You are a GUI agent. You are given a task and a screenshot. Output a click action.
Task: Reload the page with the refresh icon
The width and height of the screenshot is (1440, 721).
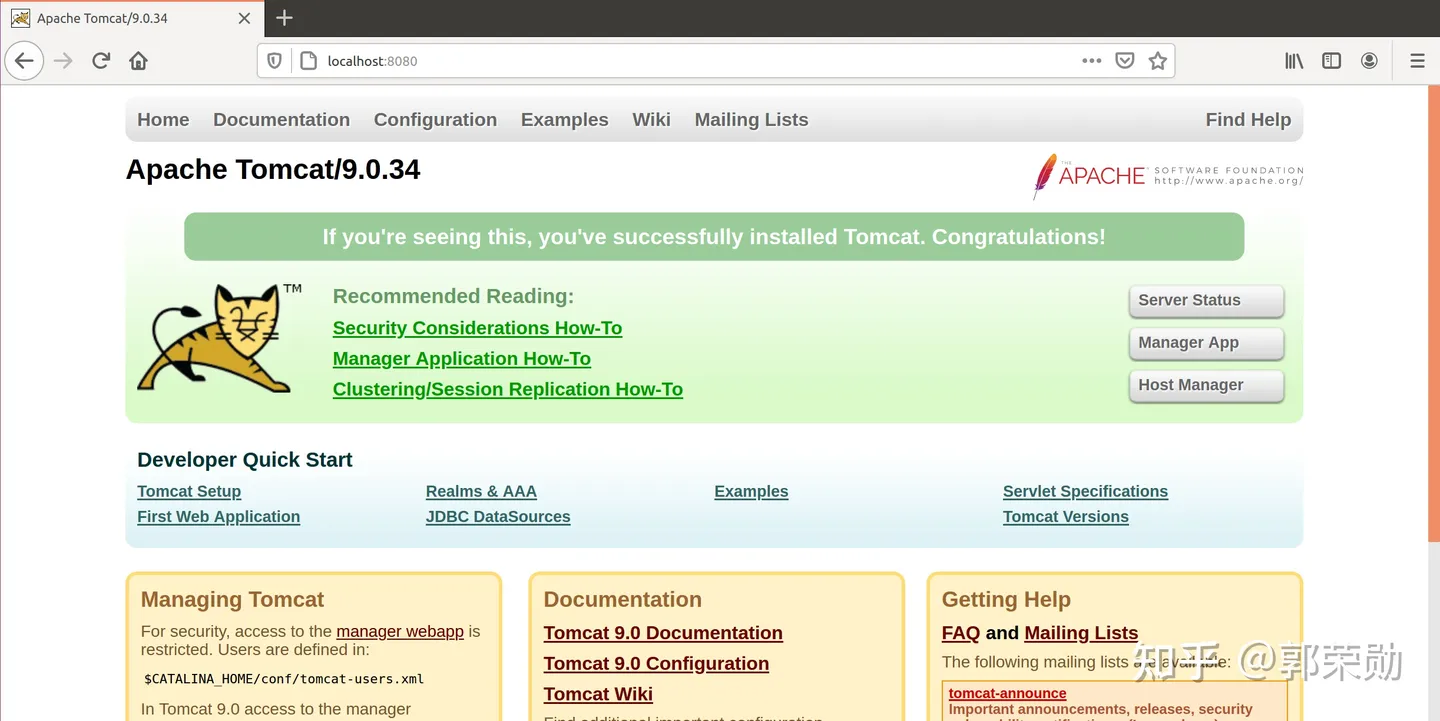point(101,61)
